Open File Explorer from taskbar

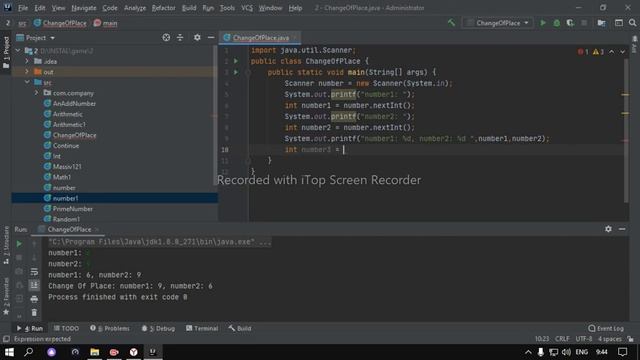point(94,352)
